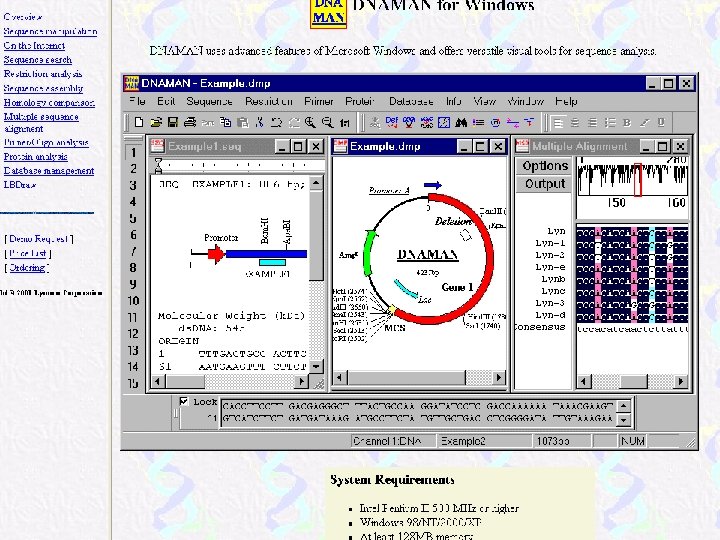Viewport: 720px width, 540px height.
Task: Click the Def sequence definition icon
Action: [392, 122]
